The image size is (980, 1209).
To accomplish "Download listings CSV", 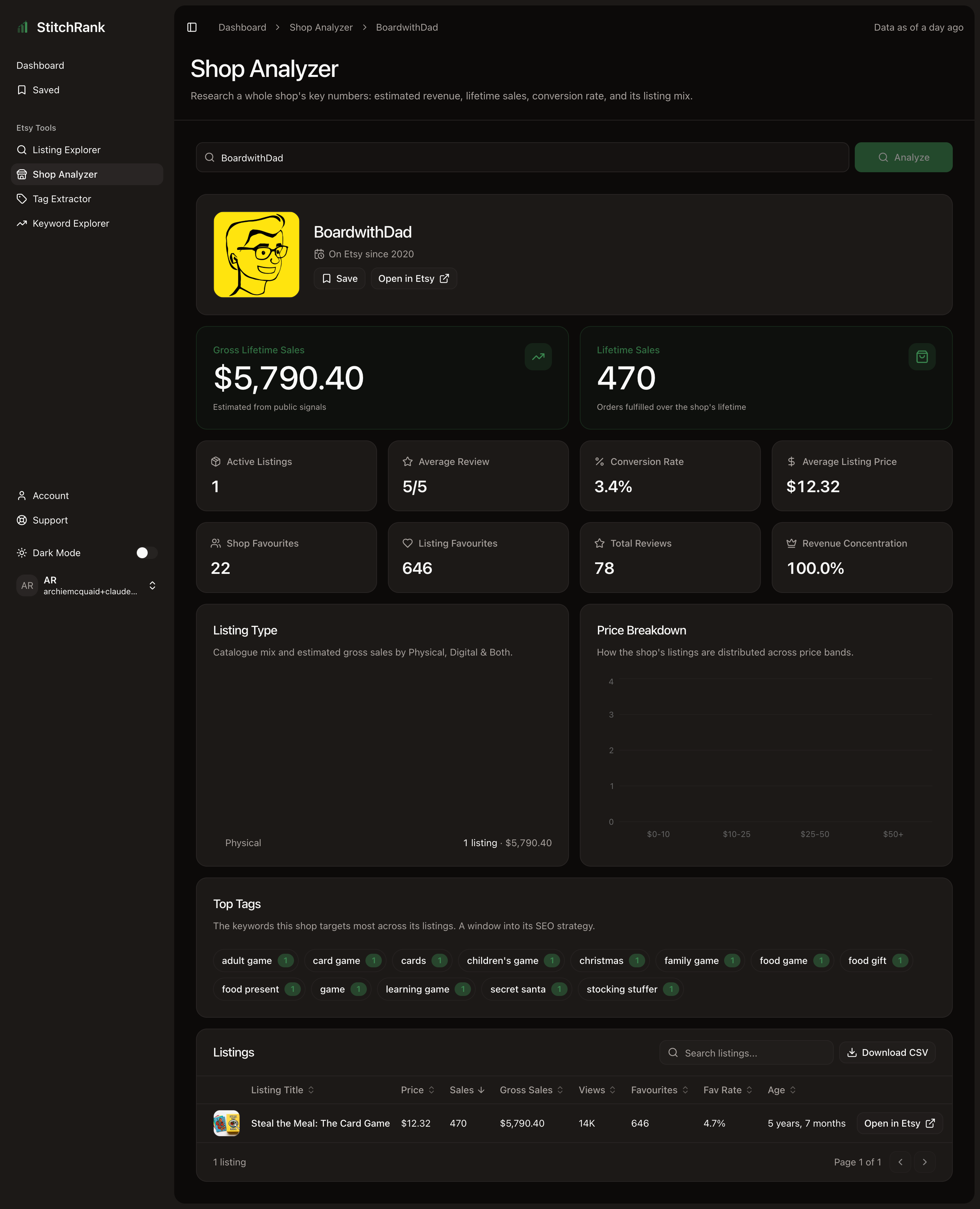I will point(887,1052).
